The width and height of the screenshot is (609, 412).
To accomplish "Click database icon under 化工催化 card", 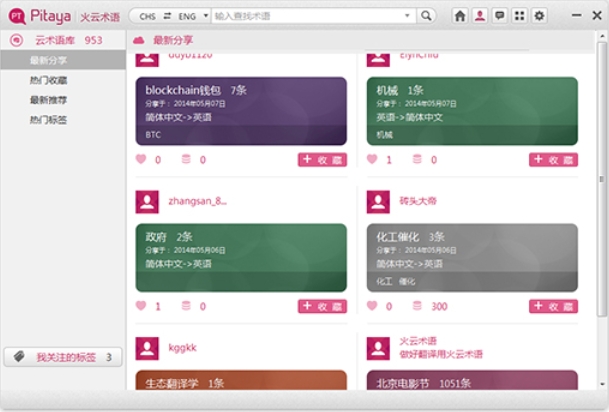I will coord(417,306).
